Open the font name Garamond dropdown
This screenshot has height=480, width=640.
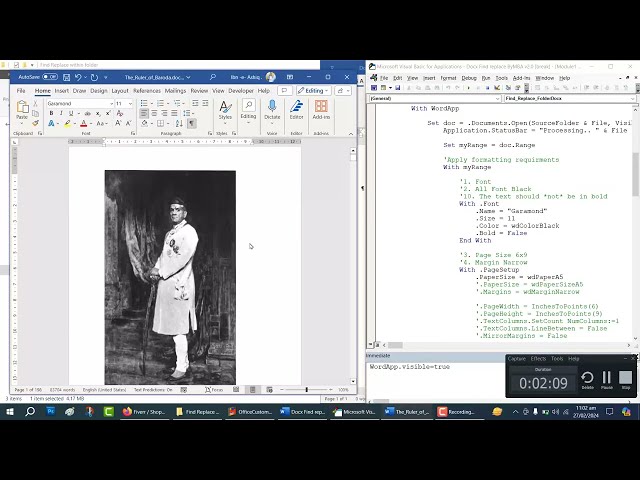coord(111,104)
